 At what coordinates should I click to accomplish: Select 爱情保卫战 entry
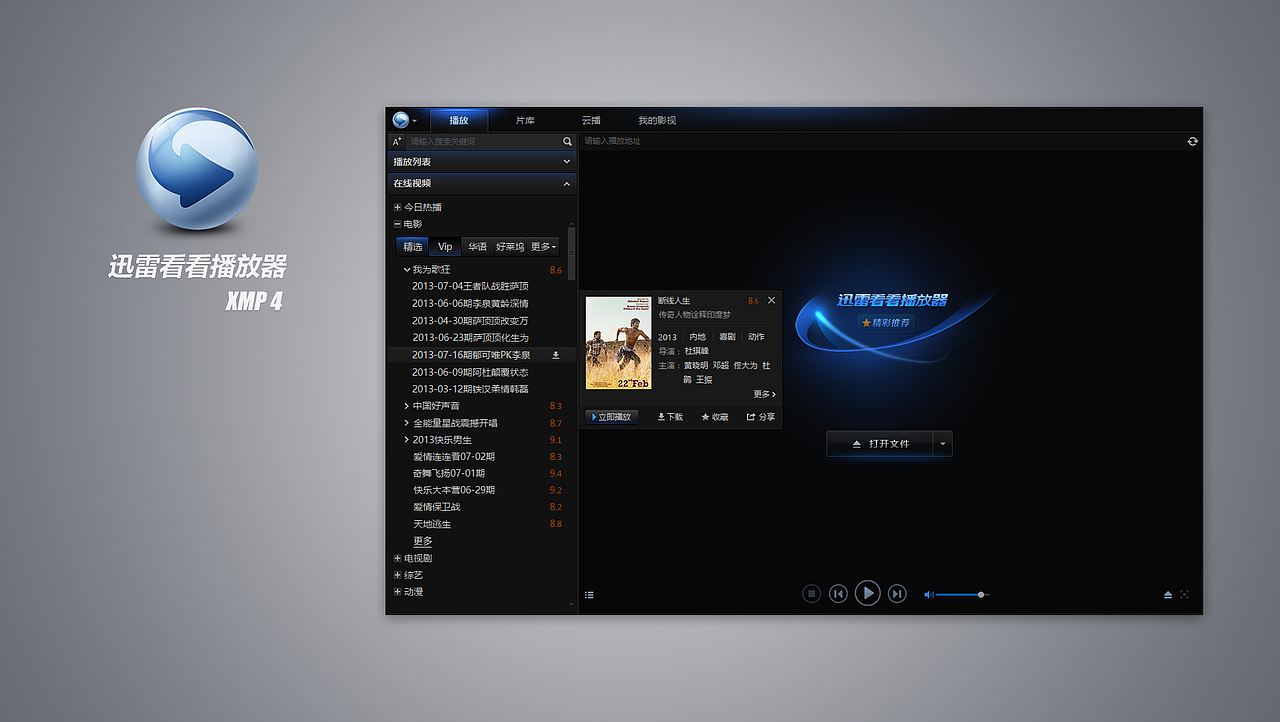pyautogui.click(x=437, y=507)
